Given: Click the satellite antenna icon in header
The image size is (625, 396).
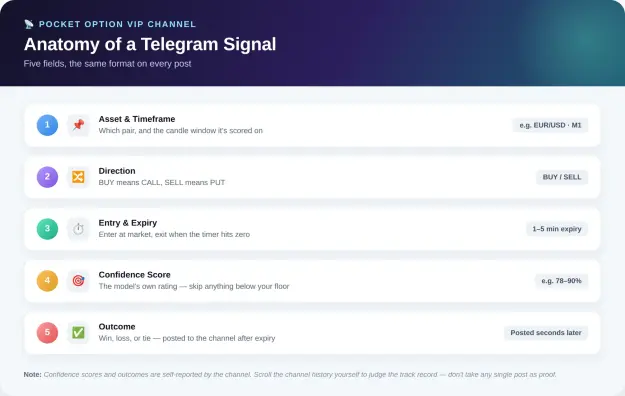Looking at the screenshot, I should pyautogui.click(x=29, y=24).
